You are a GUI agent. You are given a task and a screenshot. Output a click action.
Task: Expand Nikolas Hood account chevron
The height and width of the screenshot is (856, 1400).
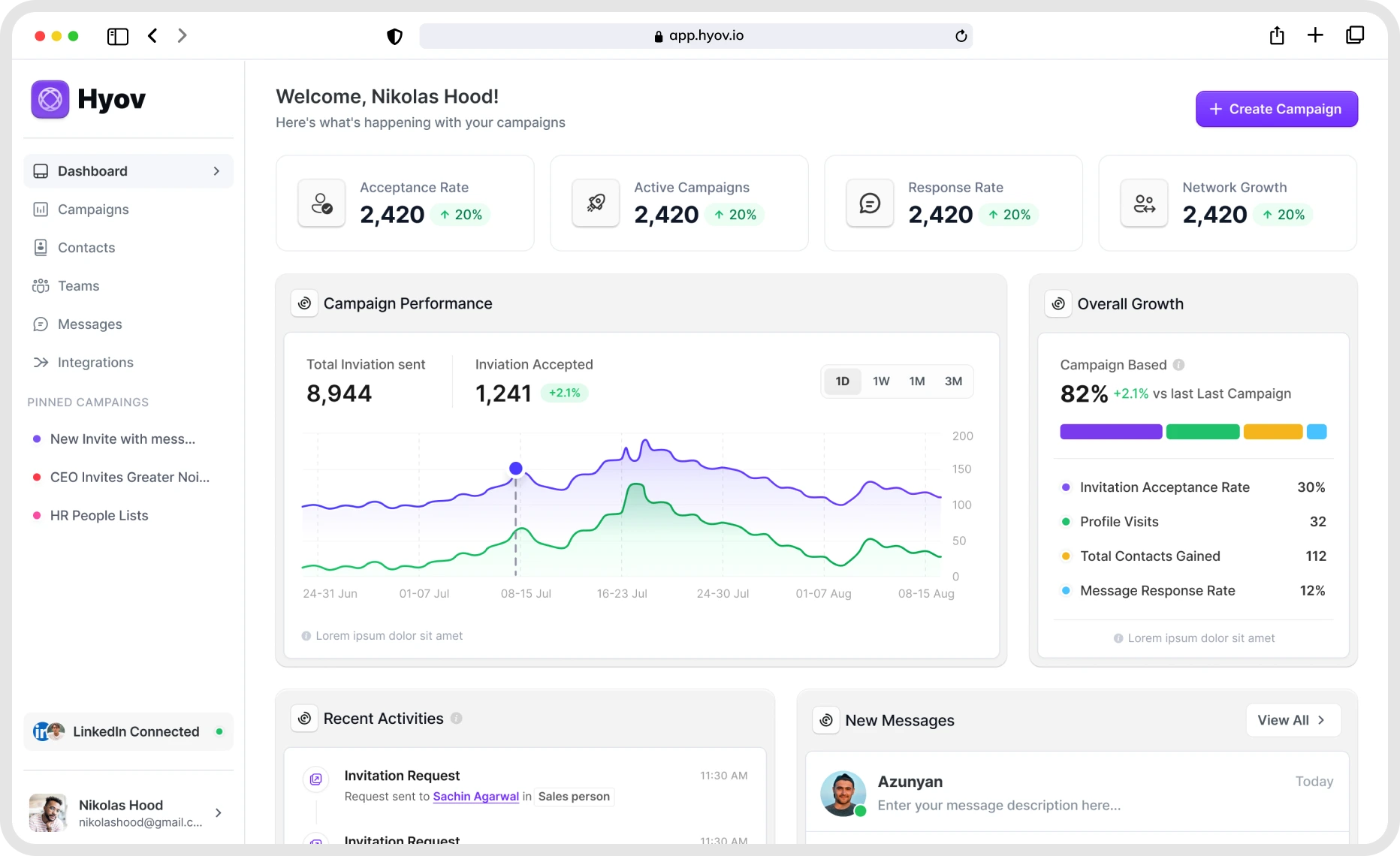coord(219,812)
